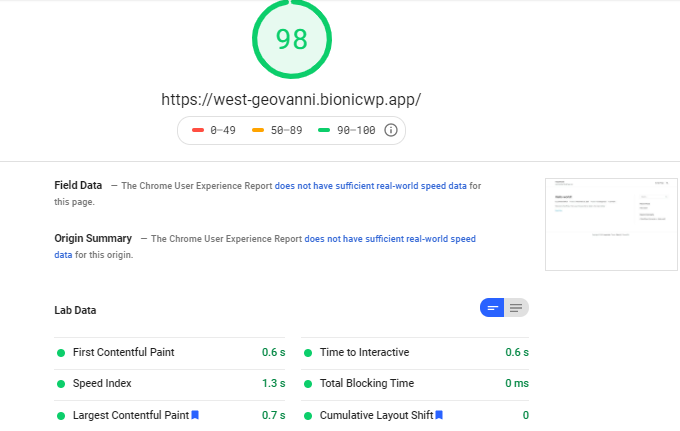The image size is (680, 431).
Task: Click the page screenshot thumbnail
Action: click(611, 225)
